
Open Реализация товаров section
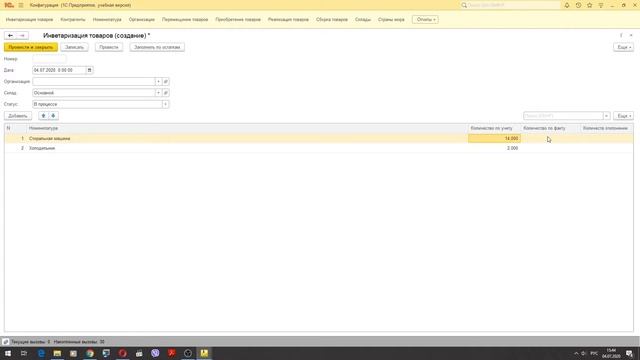(288, 20)
